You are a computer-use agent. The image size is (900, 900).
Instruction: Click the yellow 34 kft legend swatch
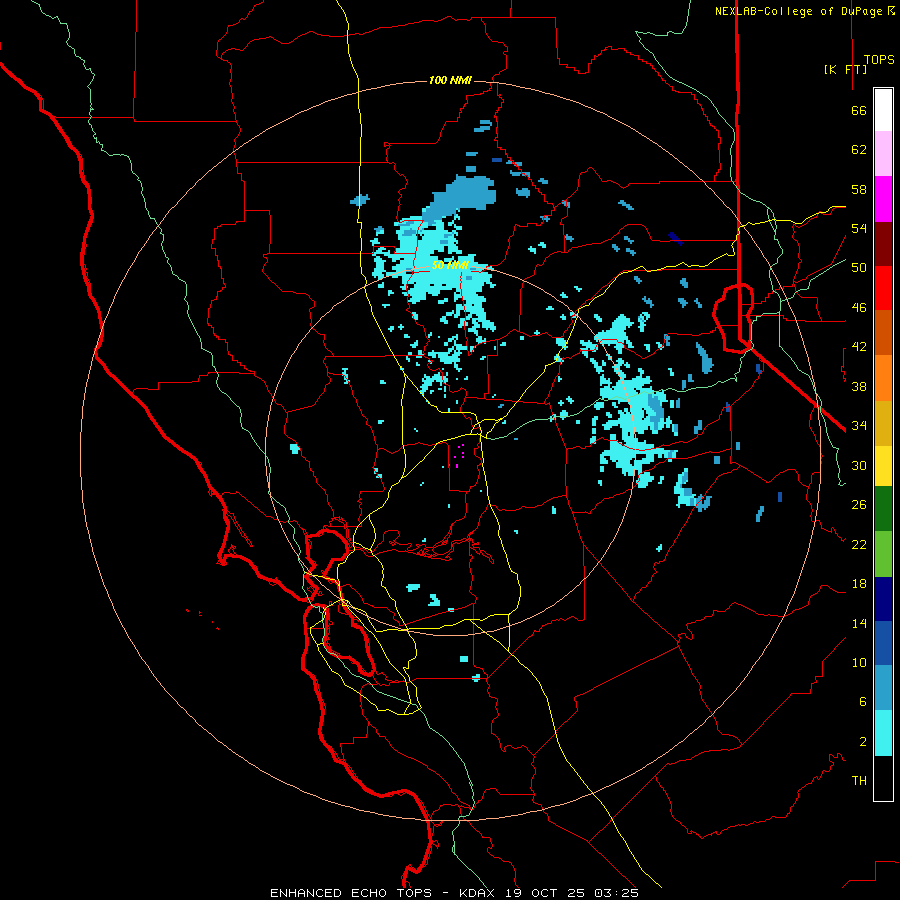[x=883, y=466]
